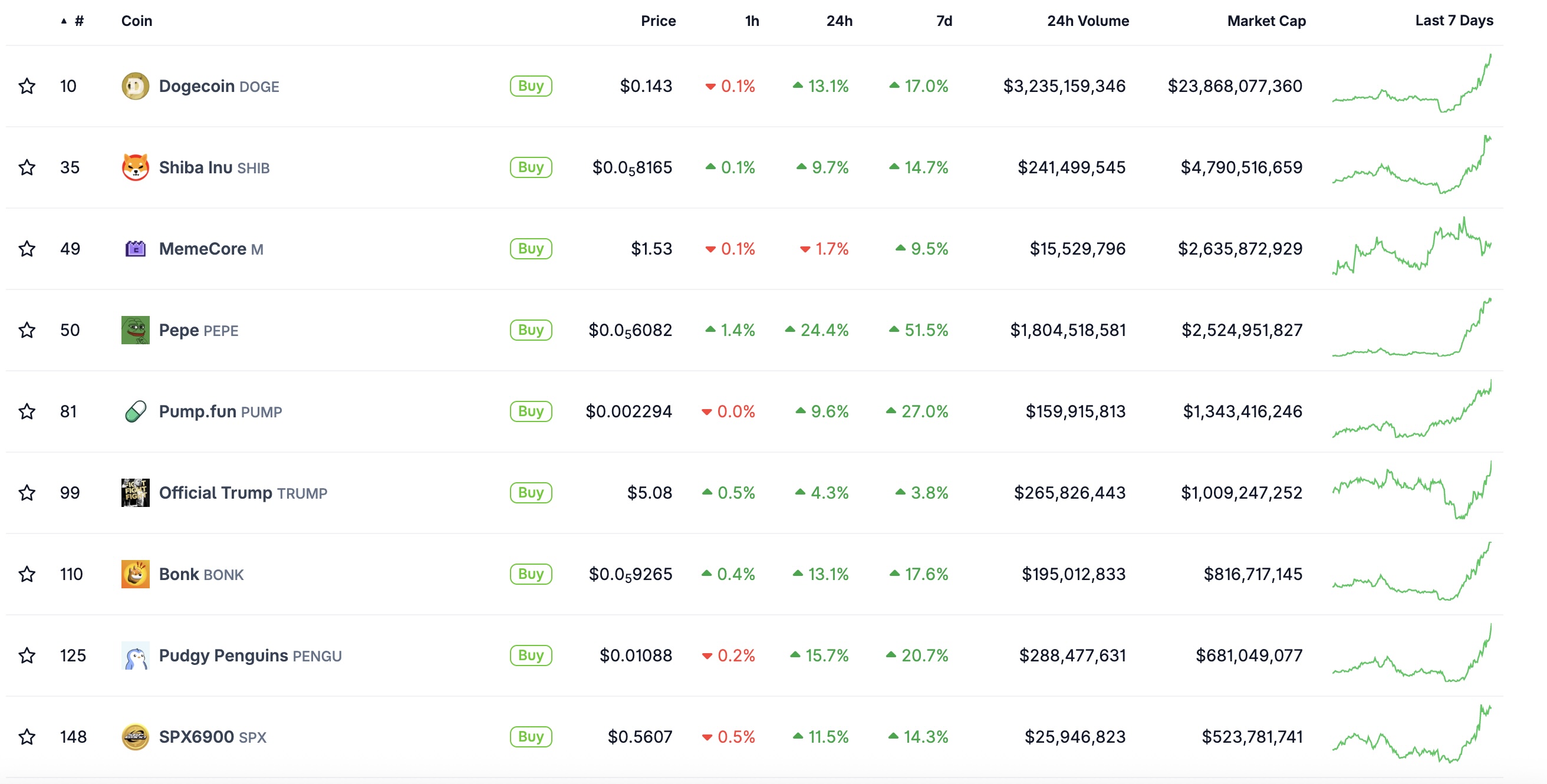The image size is (1547, 784).
Task: Click the Dogecoin coin logo icon
Action: (x=135, y=86)
